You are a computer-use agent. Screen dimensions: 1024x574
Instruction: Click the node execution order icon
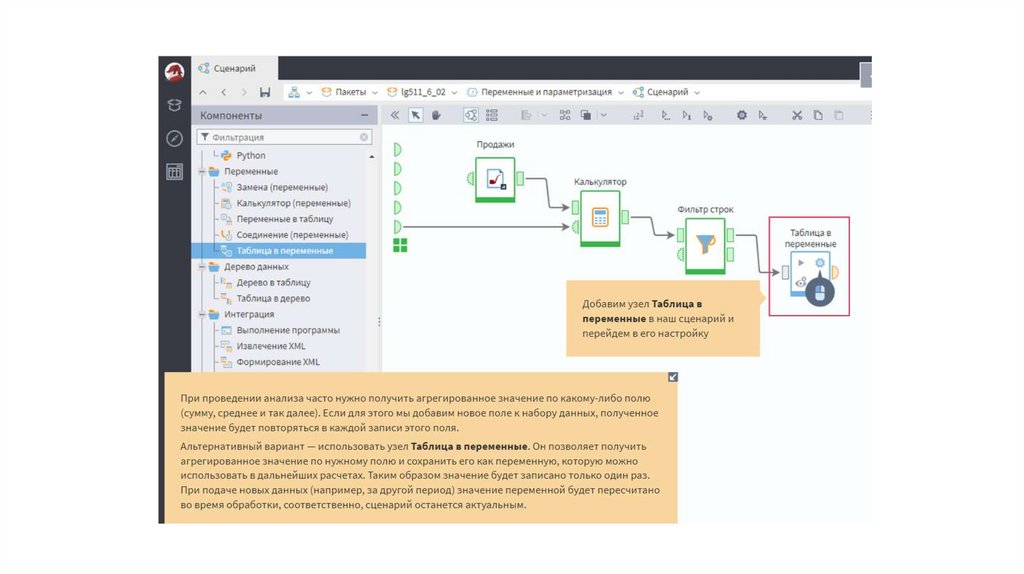(x=638, y=115)
